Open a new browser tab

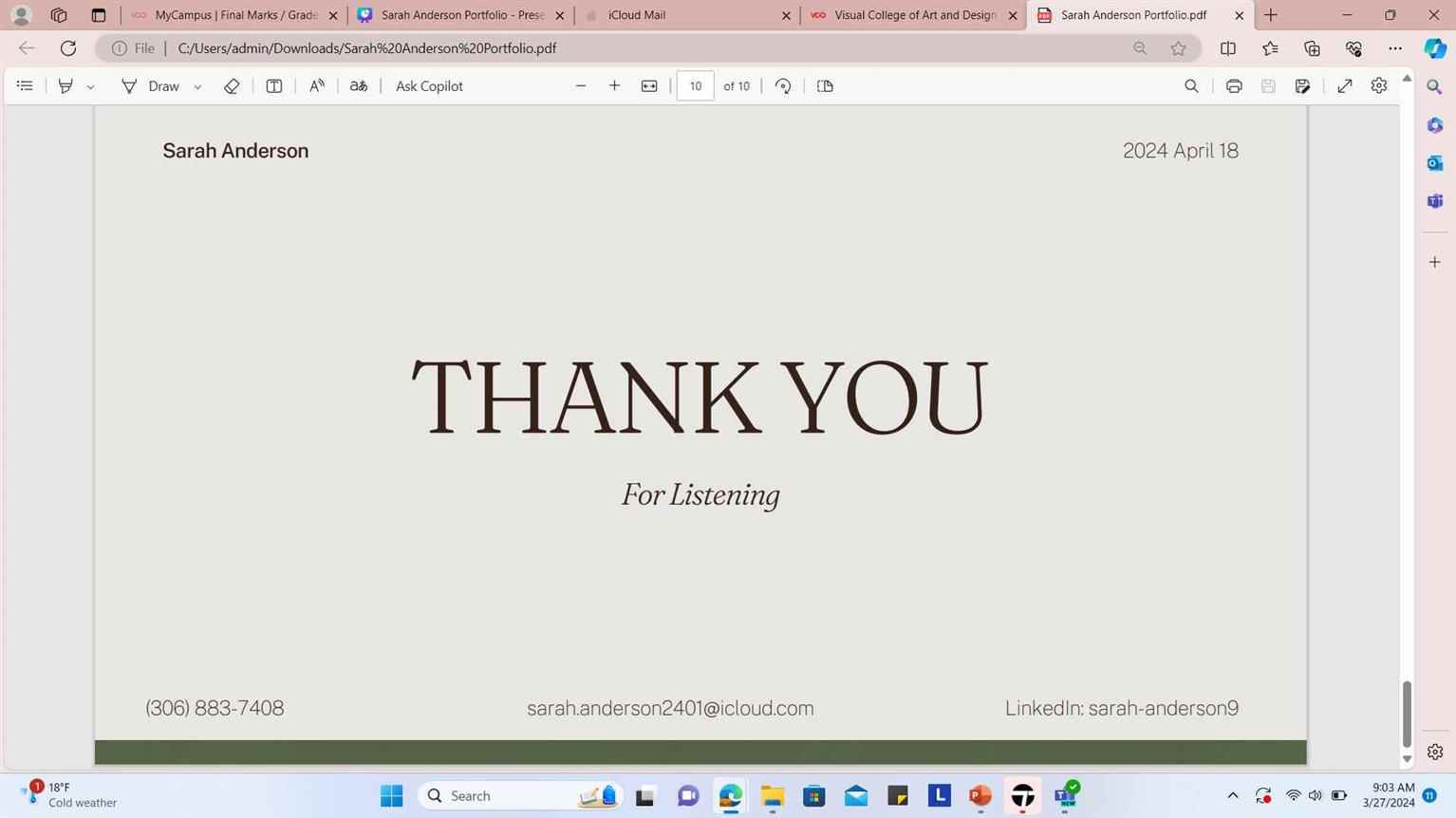[x=1271, y=15]
